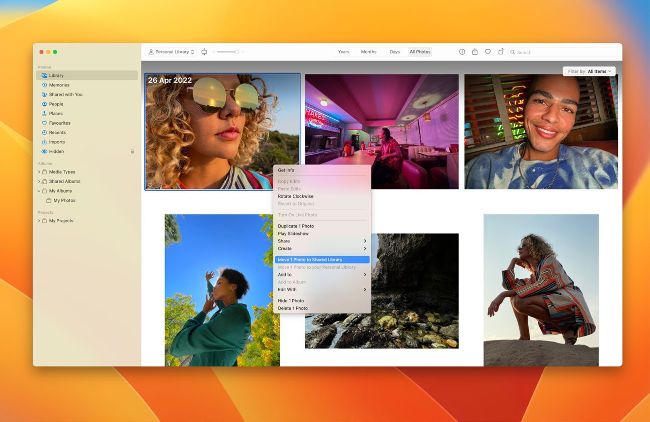Switch to the Years view
The height and width of the screenshot is (422, 650).
[x=343, y=51]
